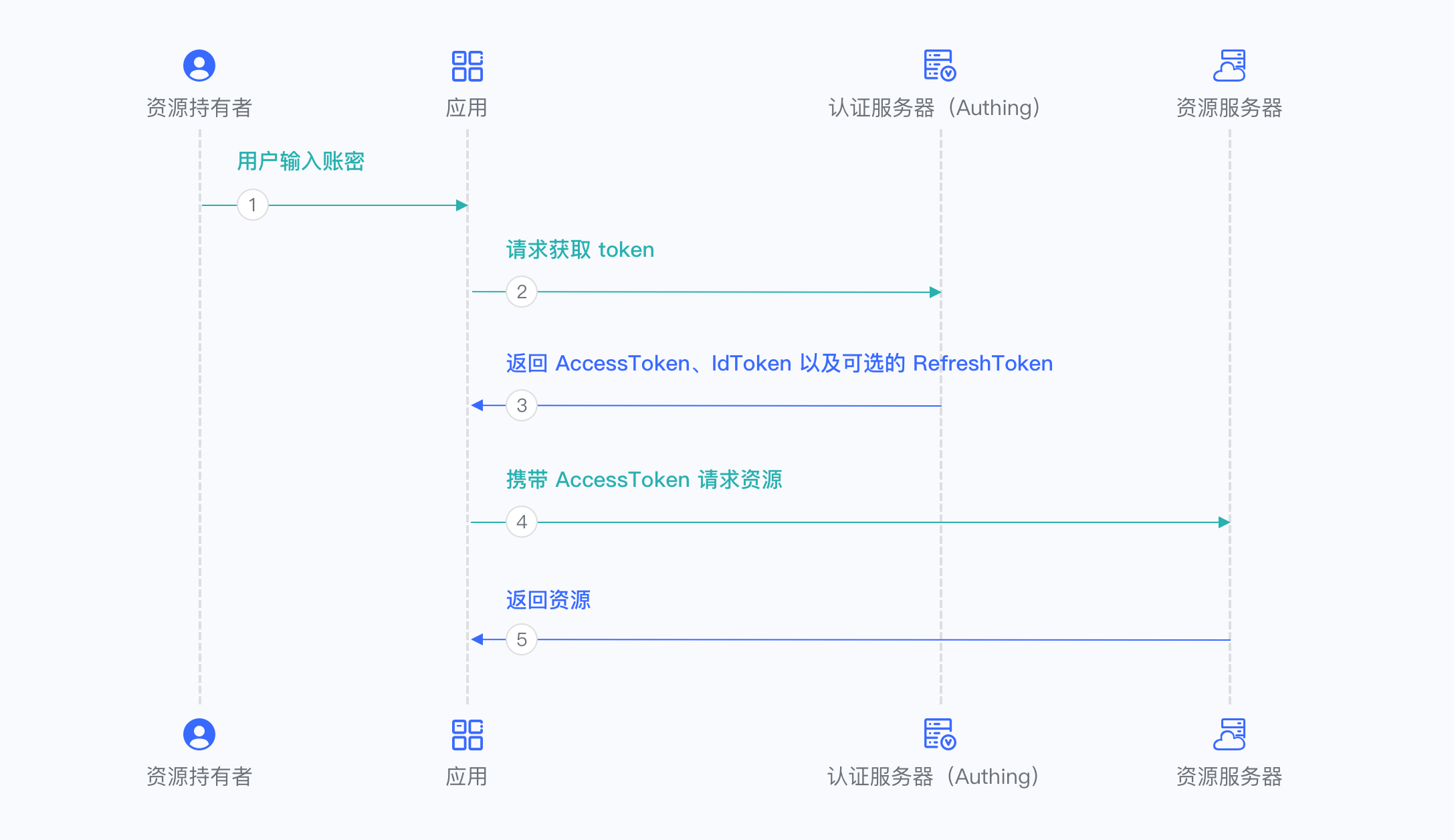Select the step 3 circle marker
This screenshot has height=840, width=1454.
click(522, 405)
